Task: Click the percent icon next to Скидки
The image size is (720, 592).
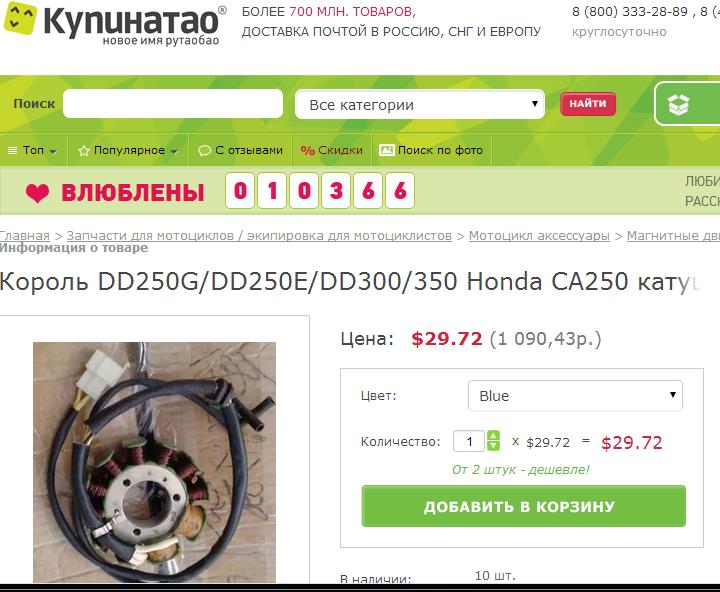Action: pyautogui.click(x=307, y=151)
